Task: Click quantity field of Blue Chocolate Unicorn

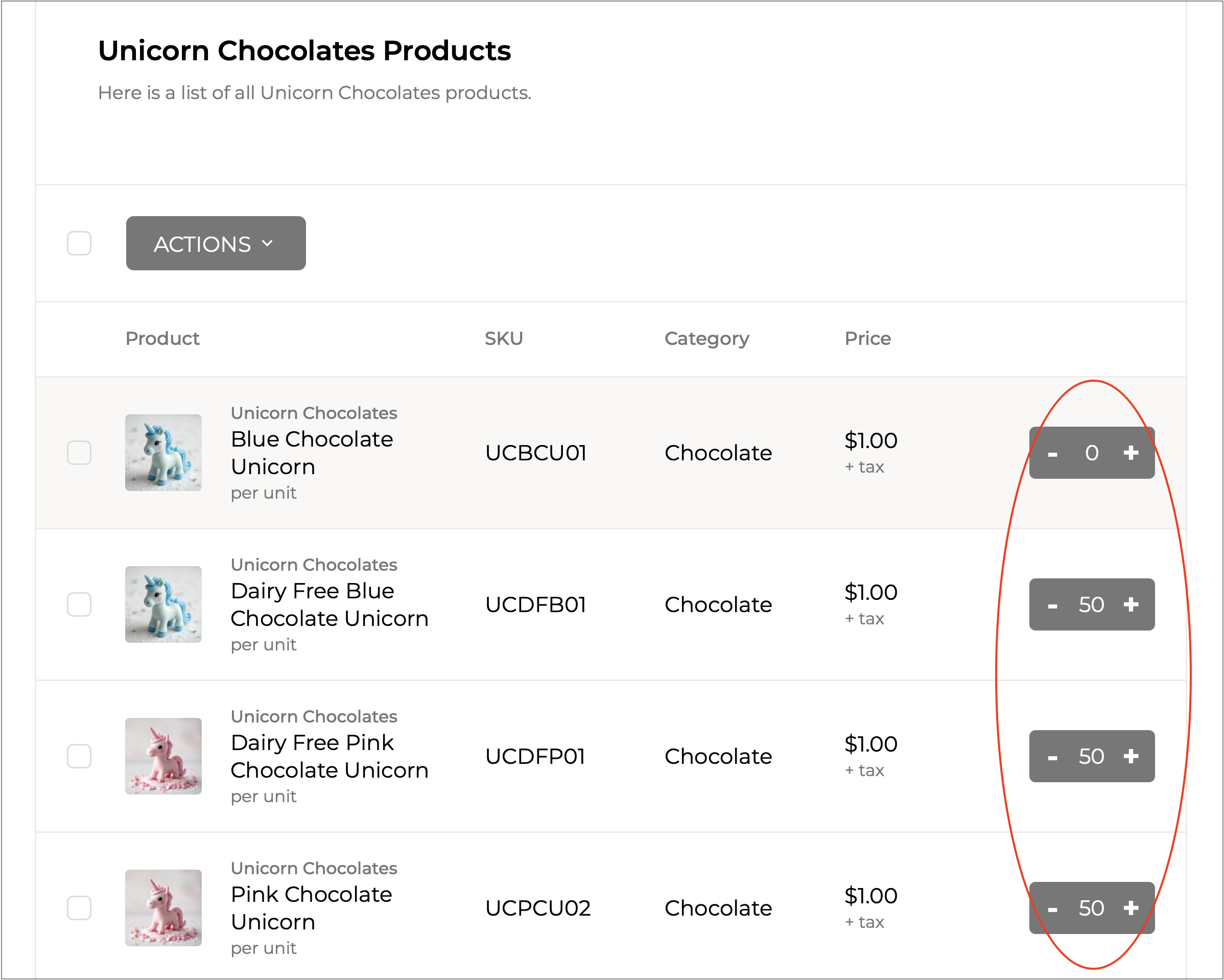Action: click(1091, 453)
